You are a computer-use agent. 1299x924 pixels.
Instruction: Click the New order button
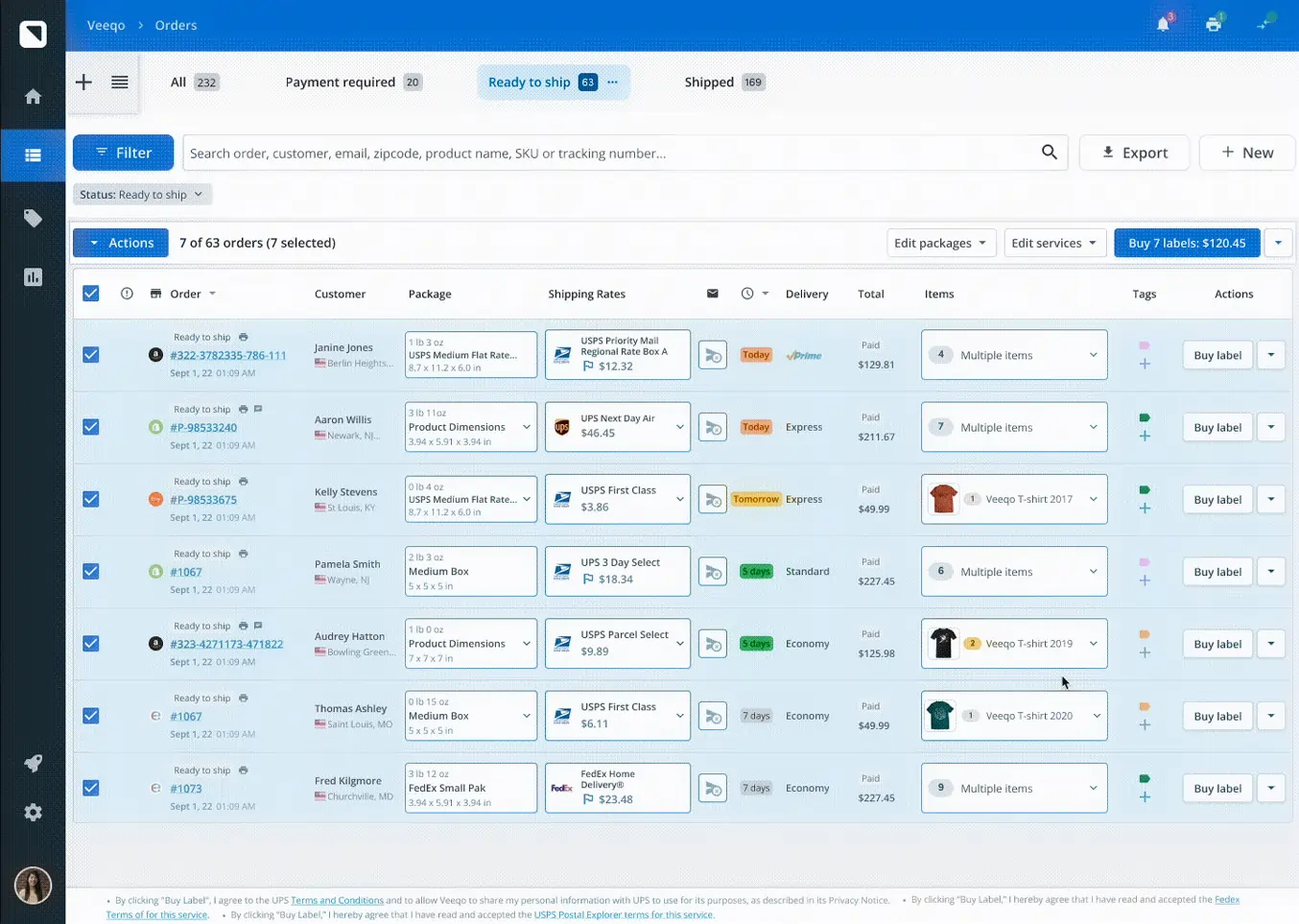coord(1247,153)
